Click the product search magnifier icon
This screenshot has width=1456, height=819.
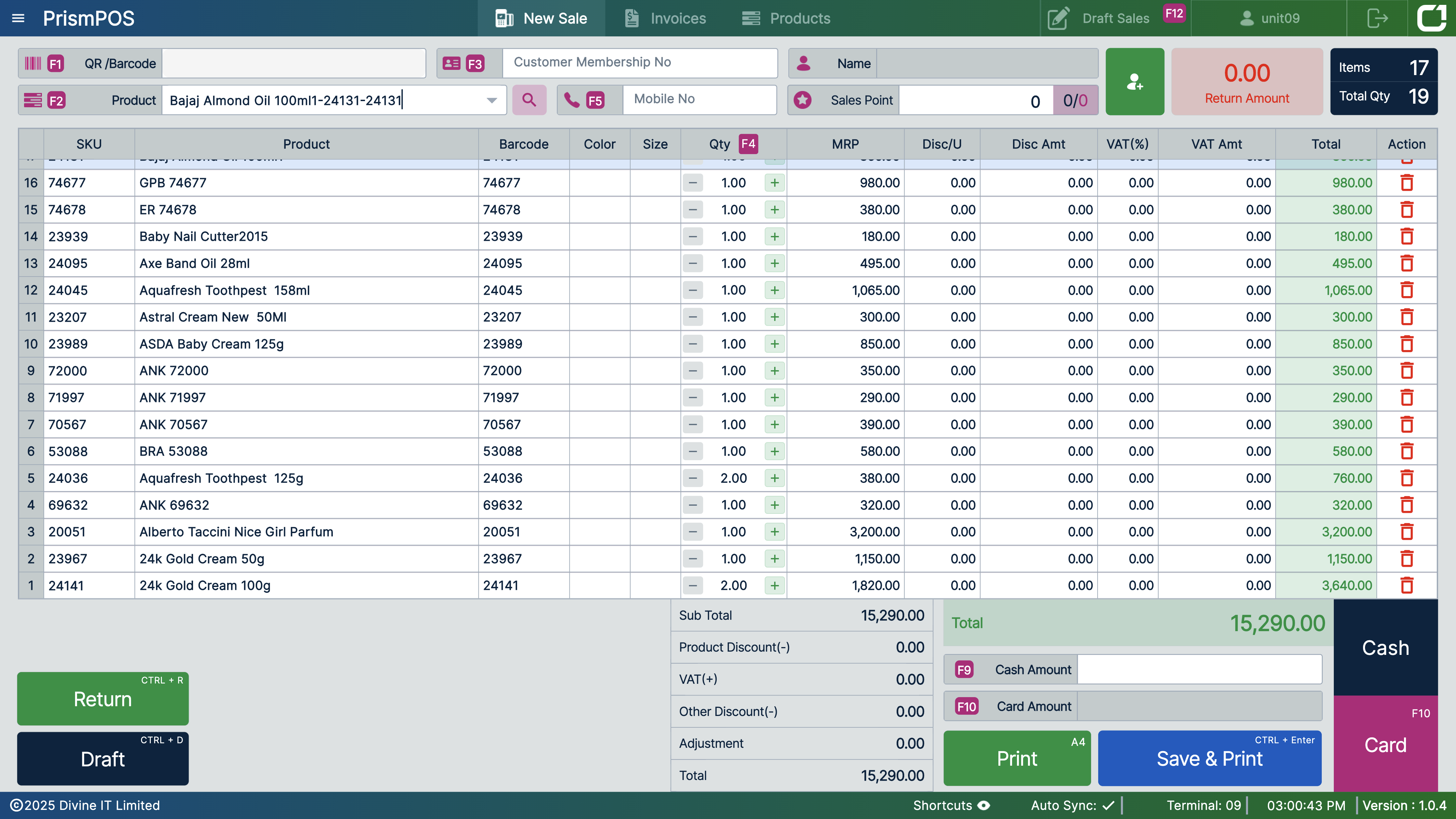(529, 100)
